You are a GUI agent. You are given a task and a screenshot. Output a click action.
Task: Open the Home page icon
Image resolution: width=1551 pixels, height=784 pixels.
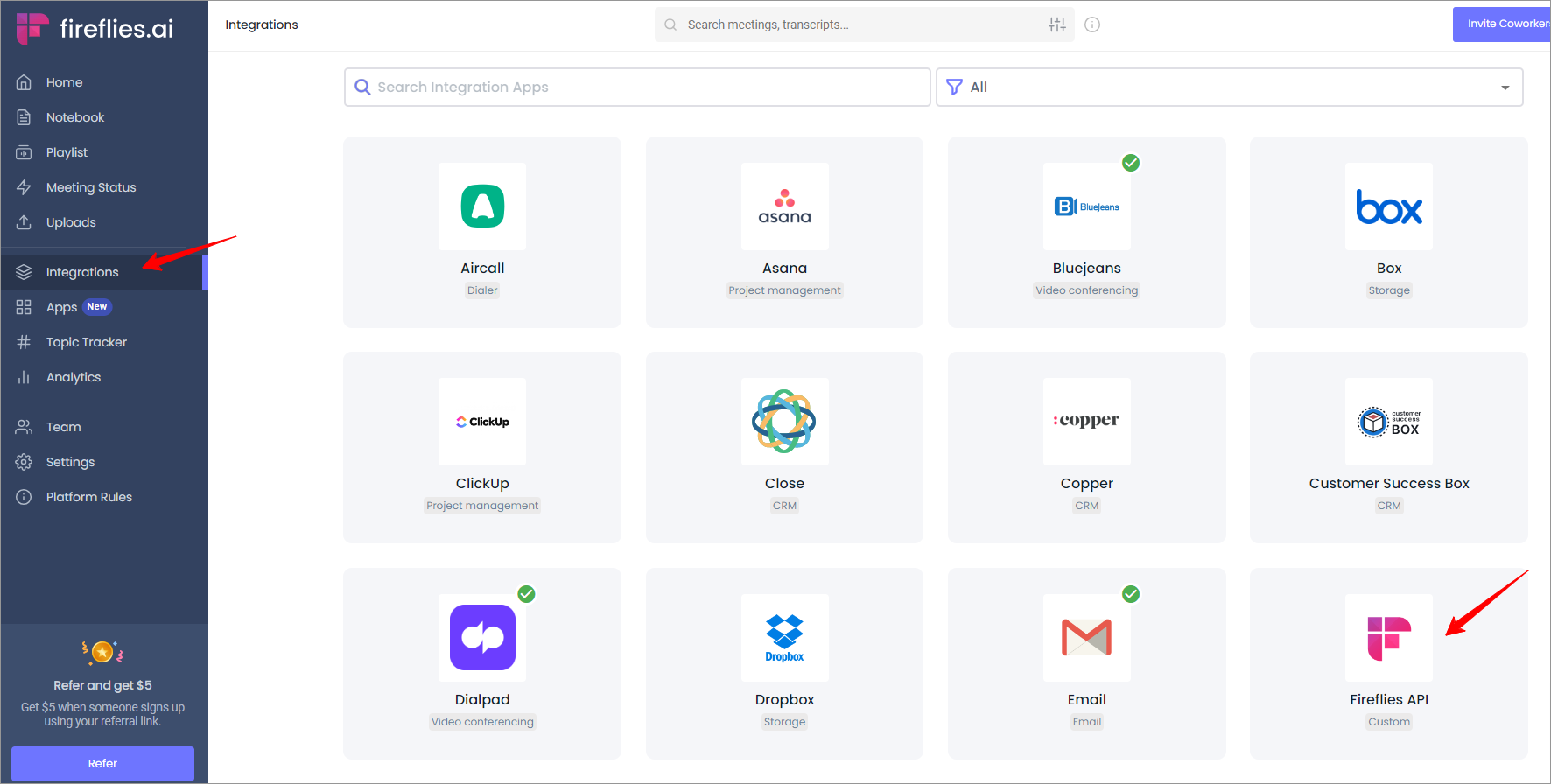(24, 82)
